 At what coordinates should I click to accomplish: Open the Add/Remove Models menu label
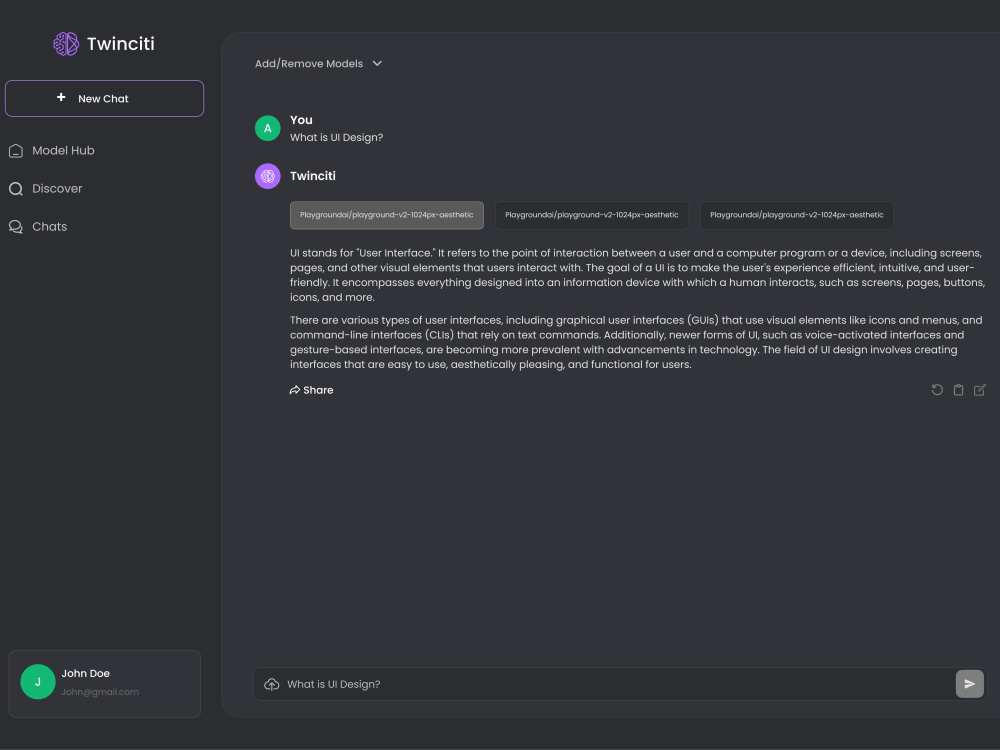(309, 64)
